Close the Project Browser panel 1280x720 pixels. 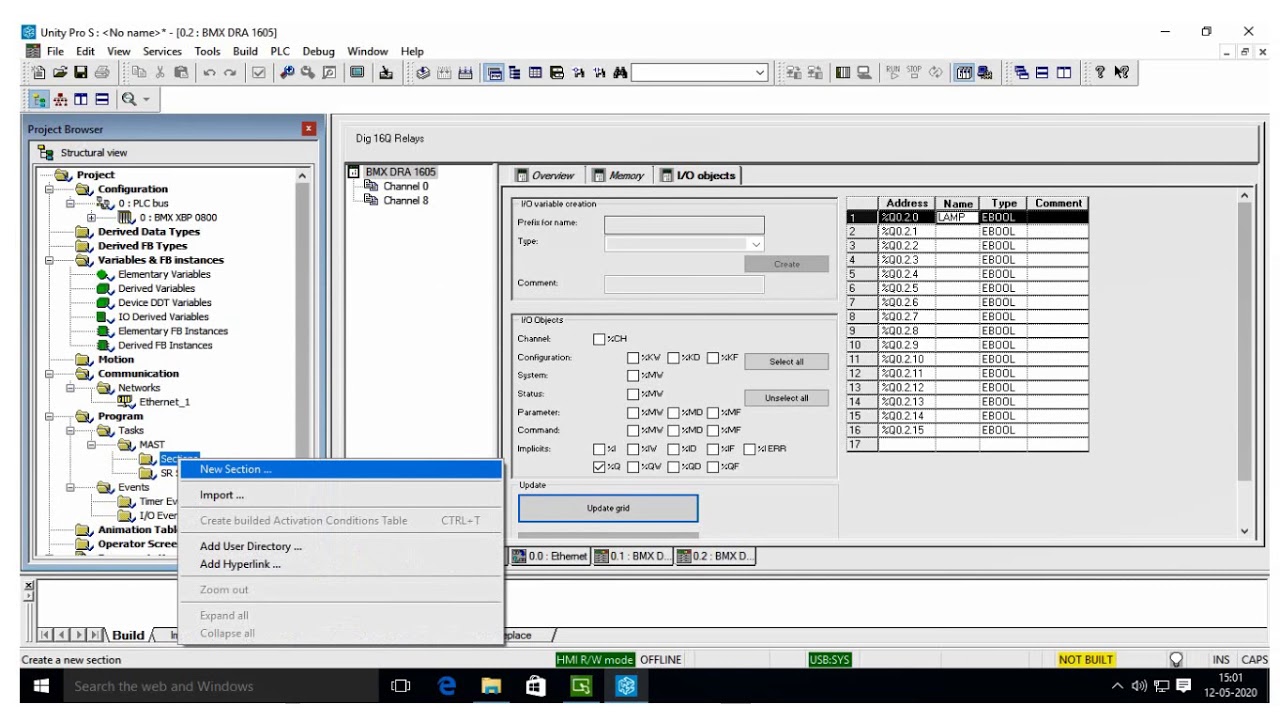click(x=308, y=129)
